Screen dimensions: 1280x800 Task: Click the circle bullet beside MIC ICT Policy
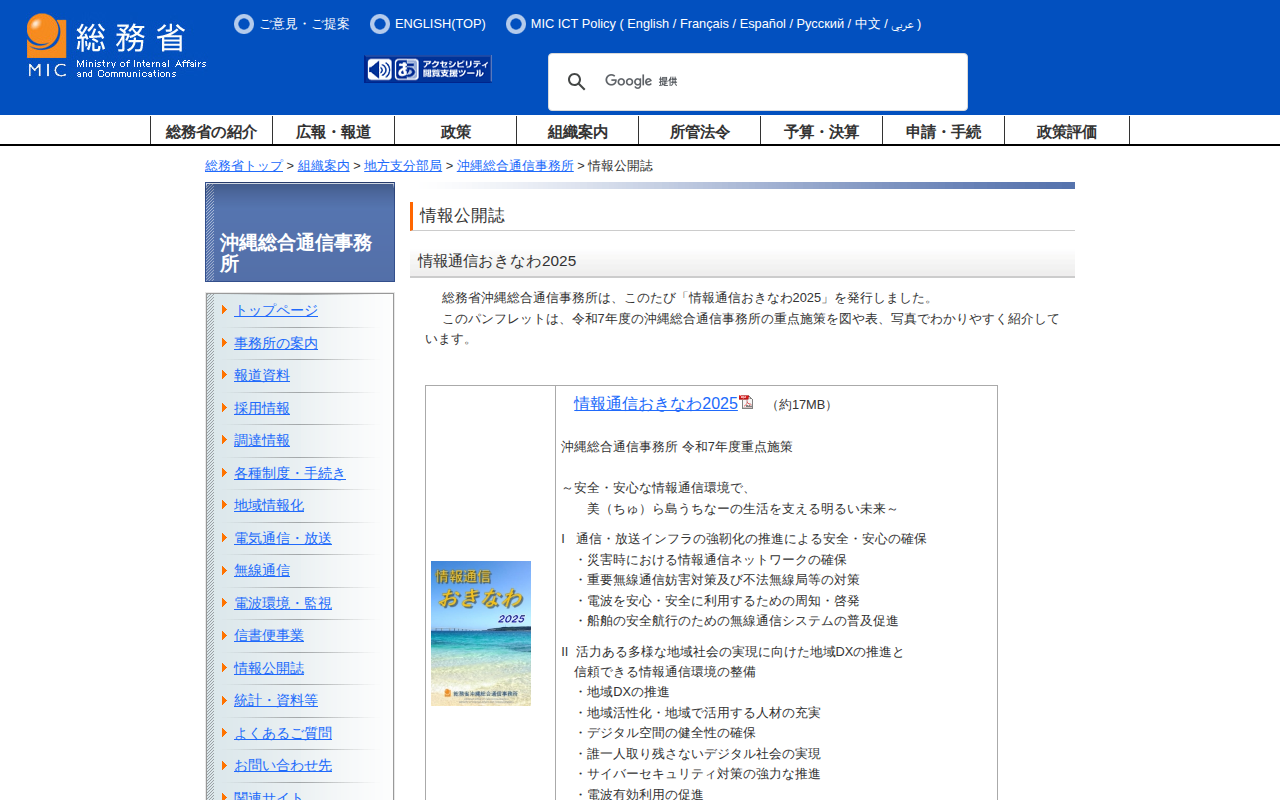[516, 24]
